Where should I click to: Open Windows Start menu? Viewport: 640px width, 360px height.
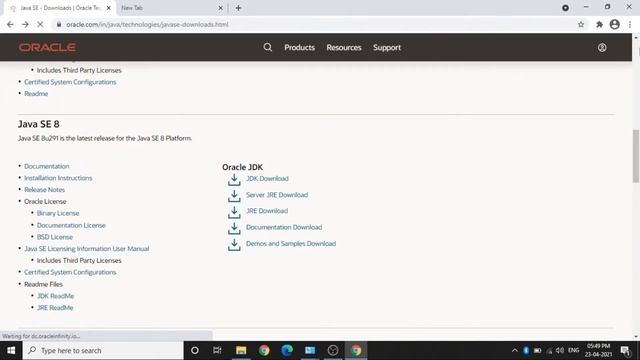click(11, 350)
